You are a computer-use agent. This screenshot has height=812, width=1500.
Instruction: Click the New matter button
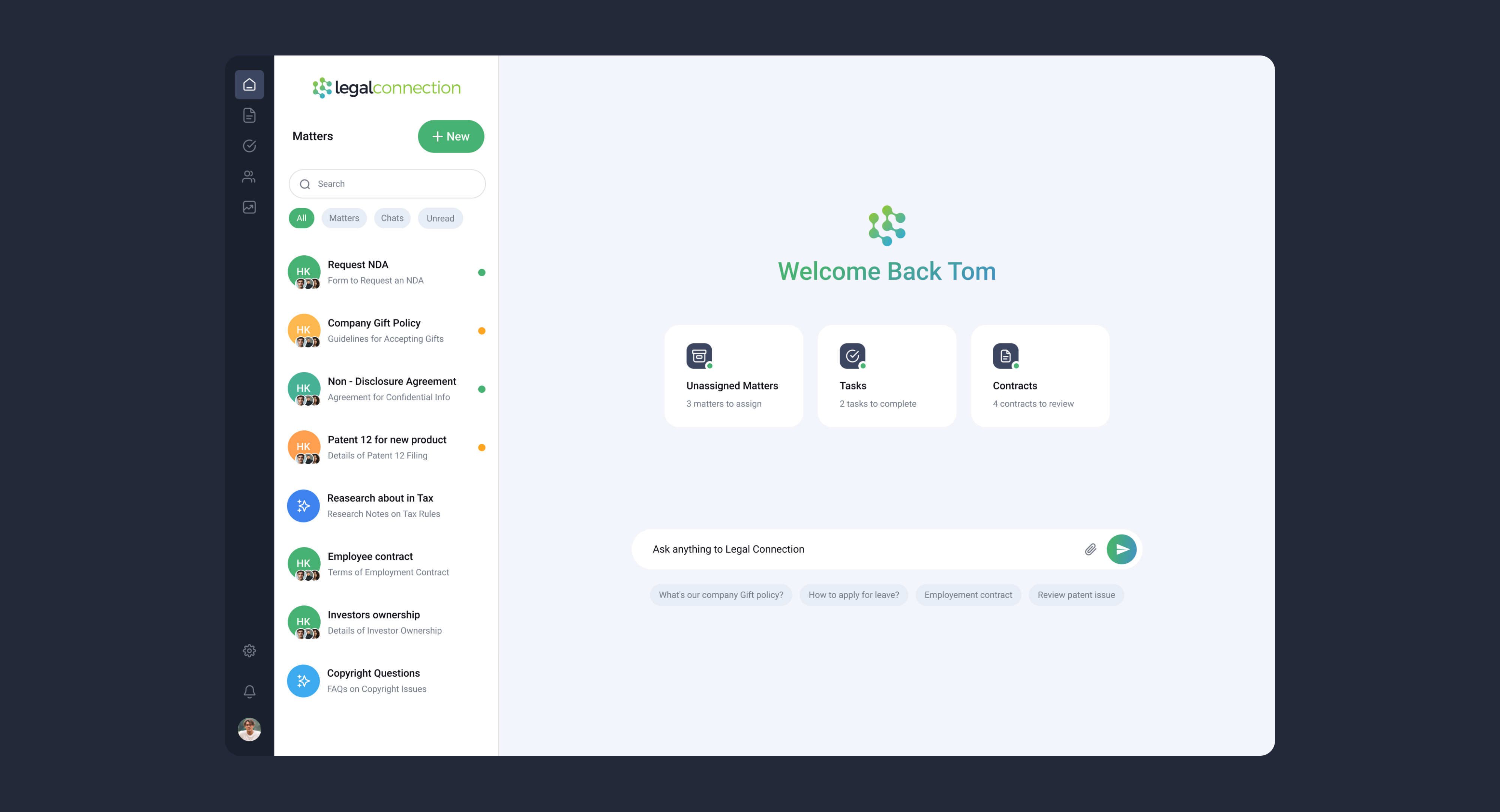451,137
